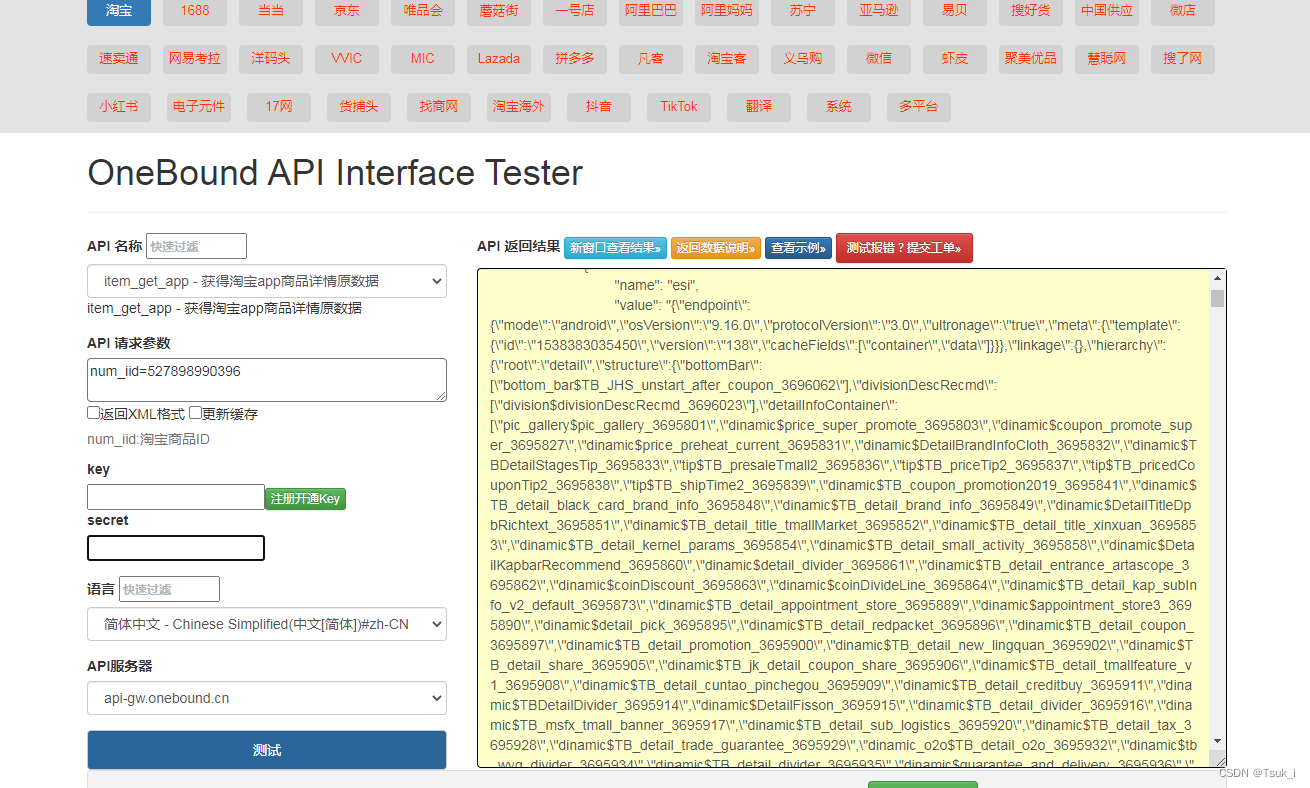Image resolution: width=1310 pixels, height=788 pixels.
Task: Focus the secret input field
Action: 176,548
